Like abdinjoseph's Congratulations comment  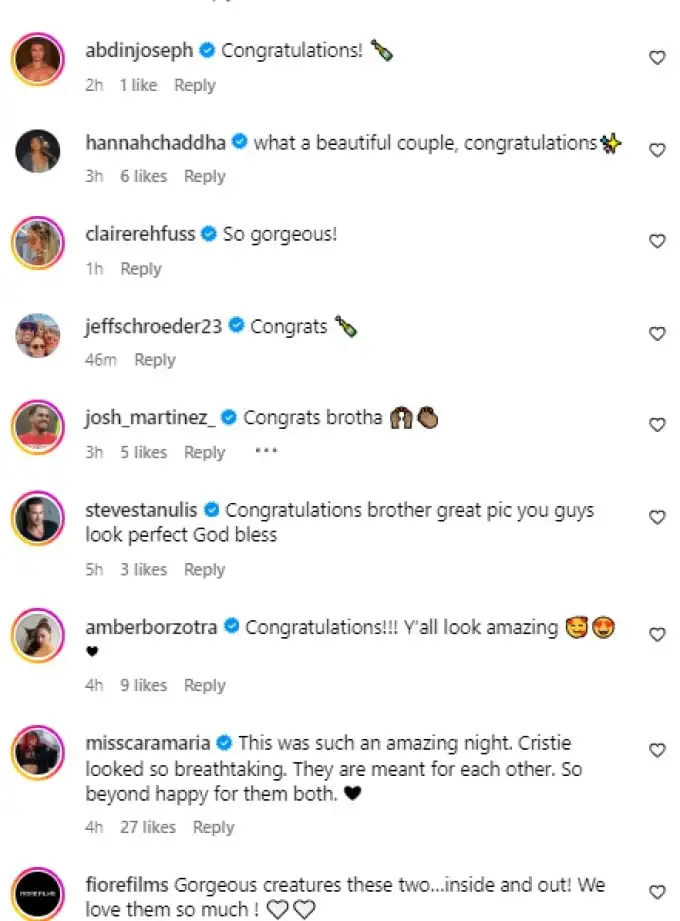click(657, 58)
